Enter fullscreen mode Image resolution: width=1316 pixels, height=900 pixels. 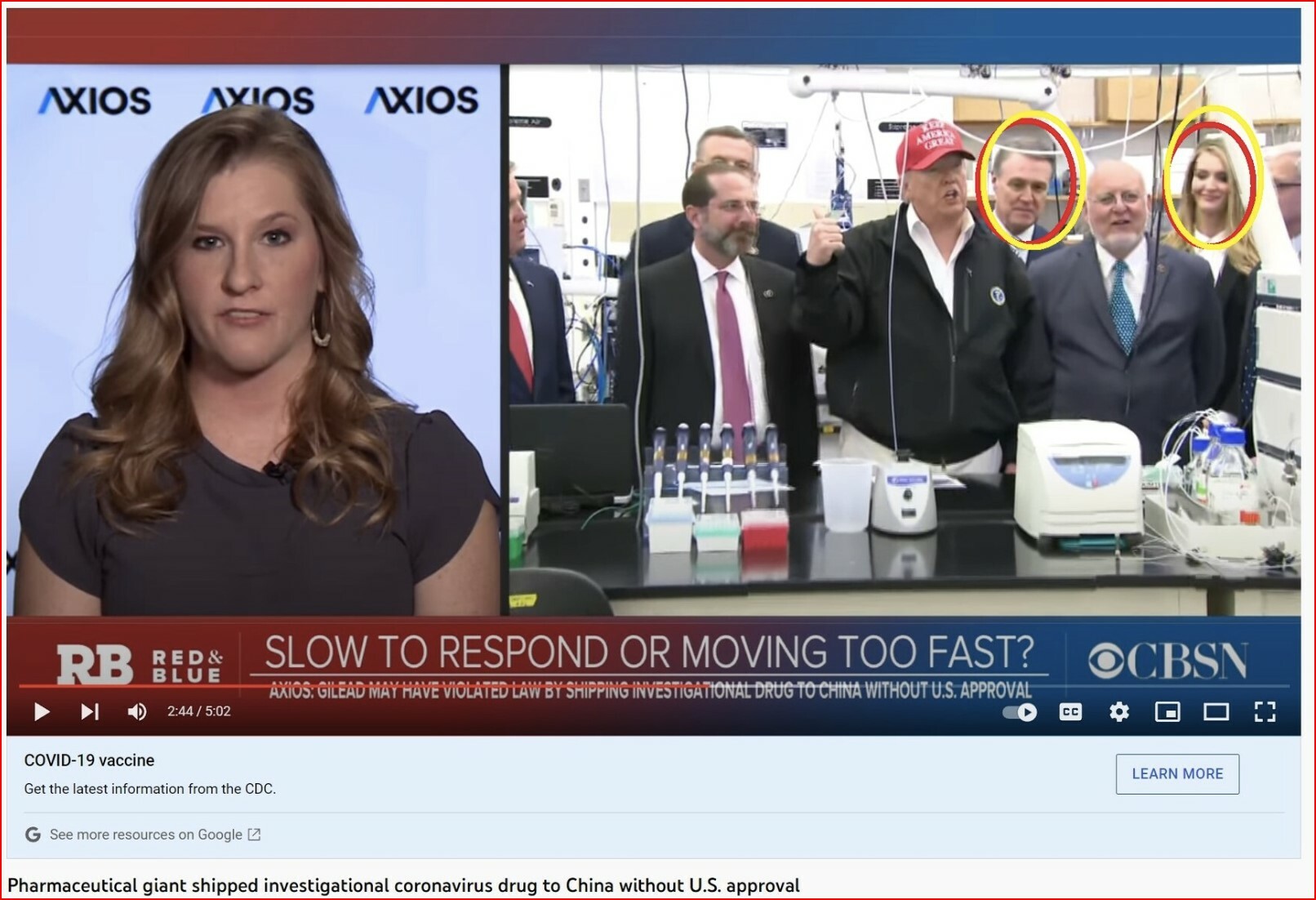(1265, 712)
